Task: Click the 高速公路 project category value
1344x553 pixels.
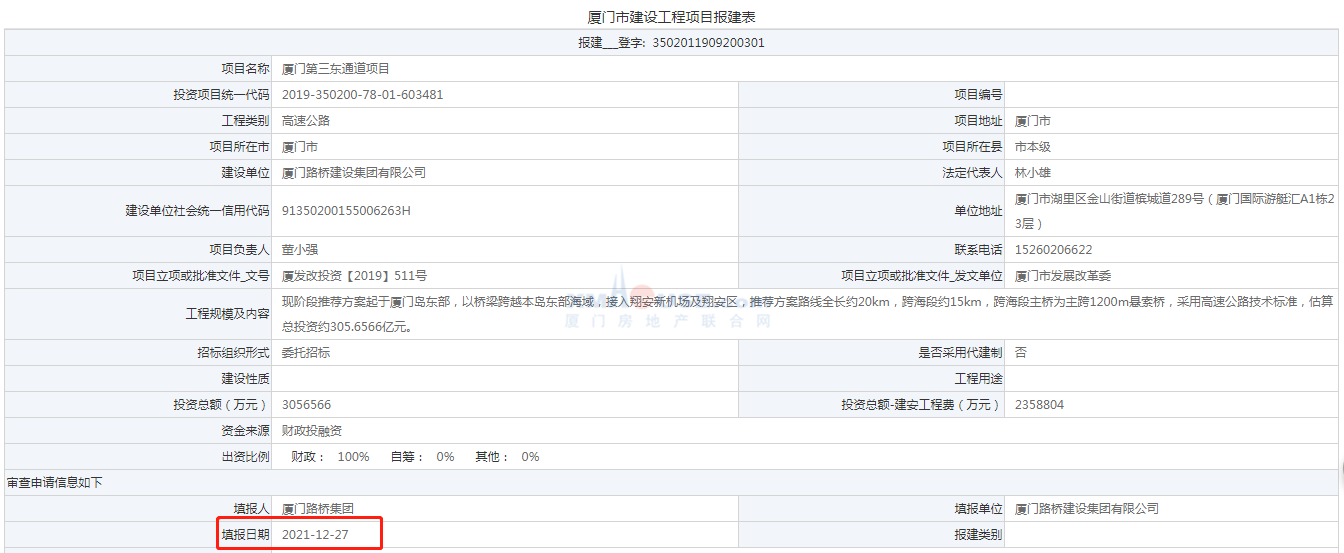Action: pos(306,121)
